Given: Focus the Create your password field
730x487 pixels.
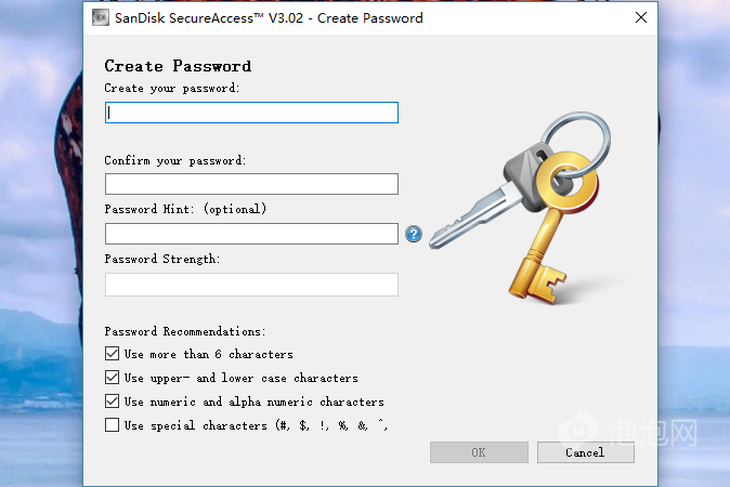Looking at the screenshot, I should pos(251,113).
